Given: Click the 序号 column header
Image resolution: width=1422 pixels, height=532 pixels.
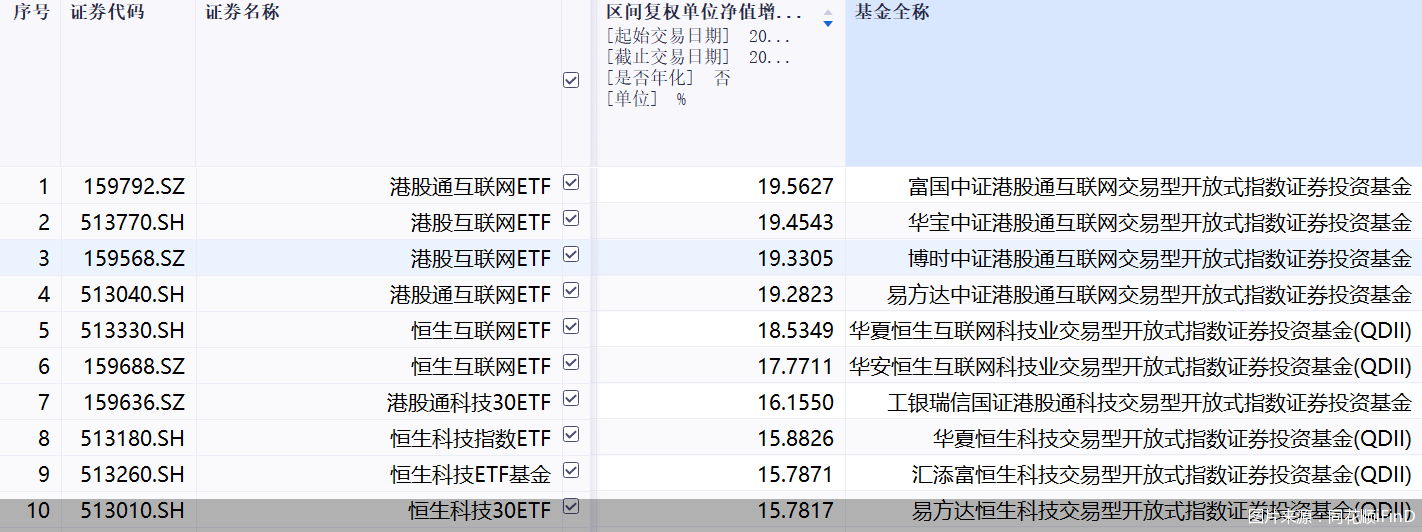Looking at the screenshot, I should click(x=30, y=13).
